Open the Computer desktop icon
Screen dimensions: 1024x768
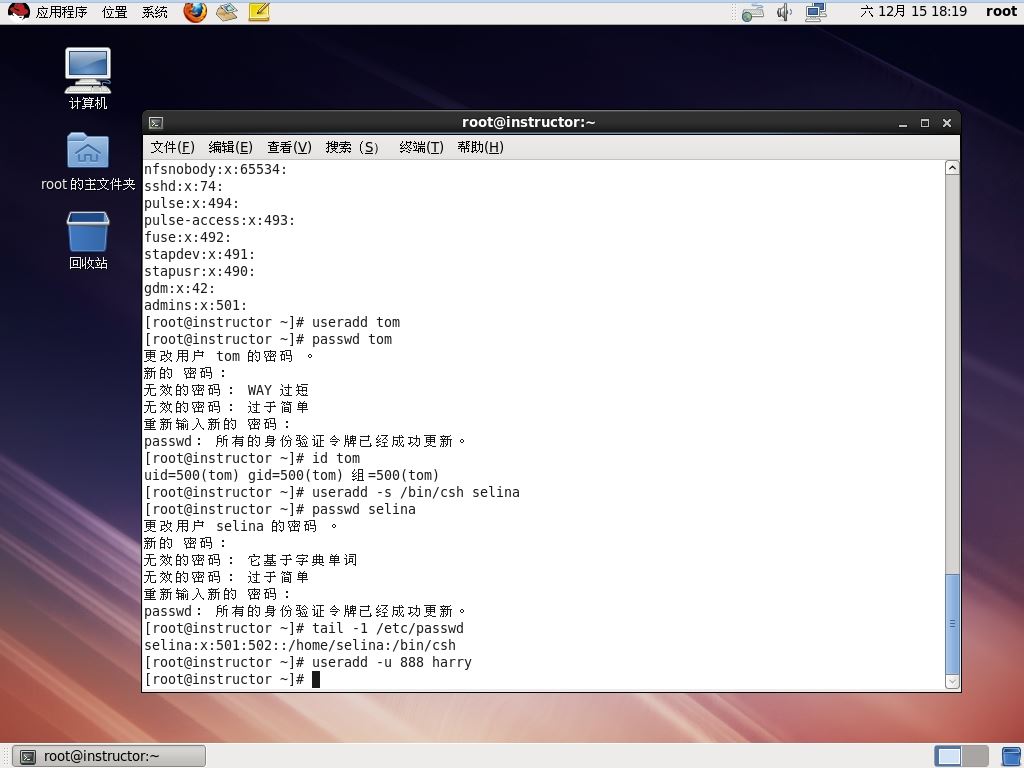click(88, 78)
